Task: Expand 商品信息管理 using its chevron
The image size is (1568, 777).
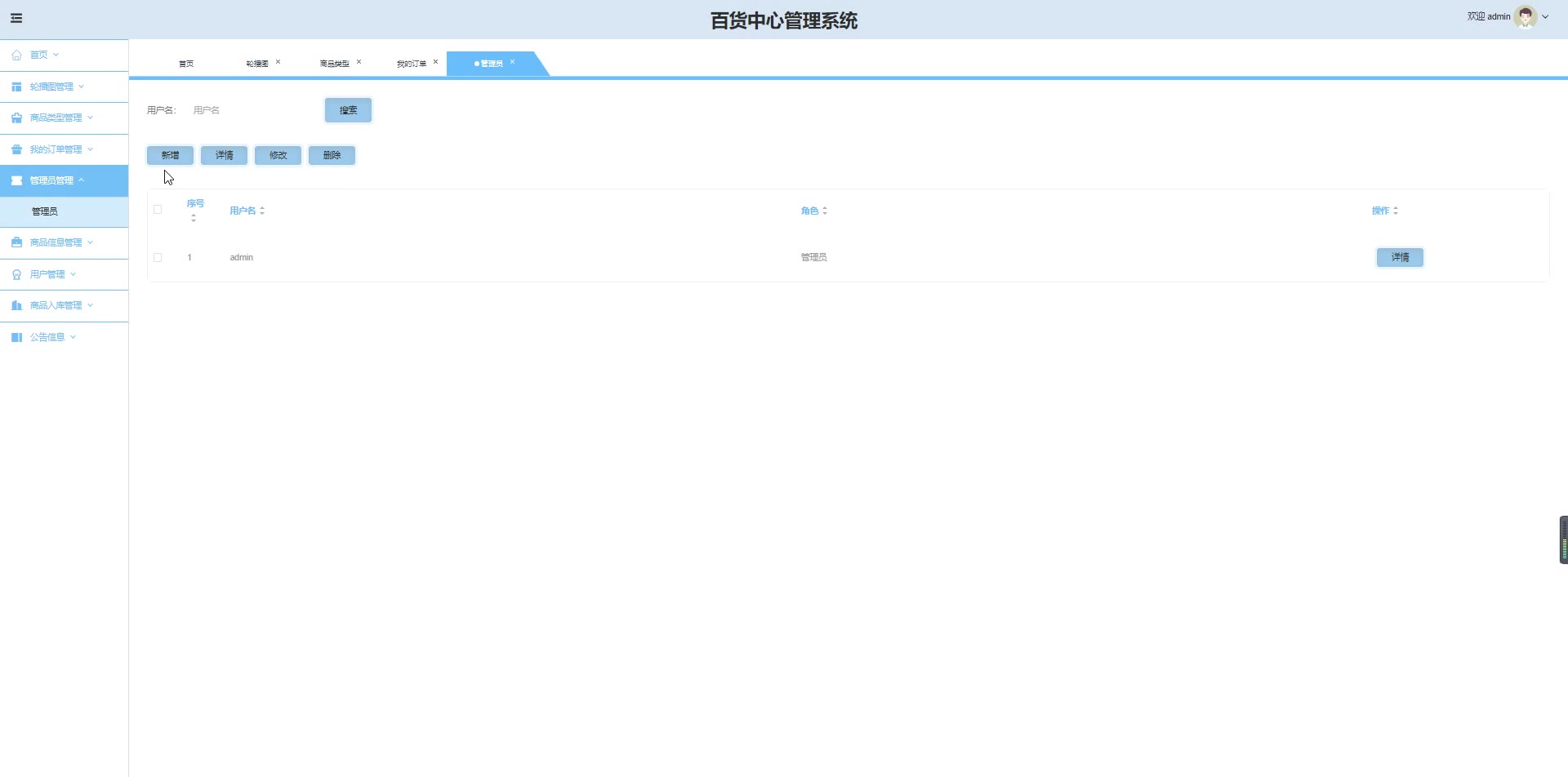Action: (90, 242)
